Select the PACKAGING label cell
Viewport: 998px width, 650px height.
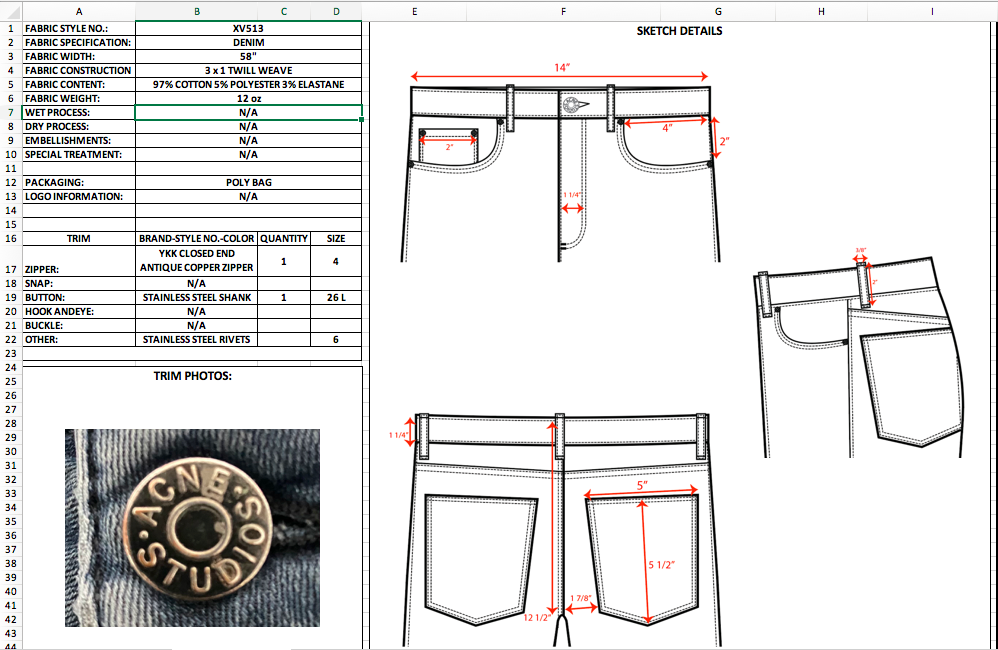79,183
